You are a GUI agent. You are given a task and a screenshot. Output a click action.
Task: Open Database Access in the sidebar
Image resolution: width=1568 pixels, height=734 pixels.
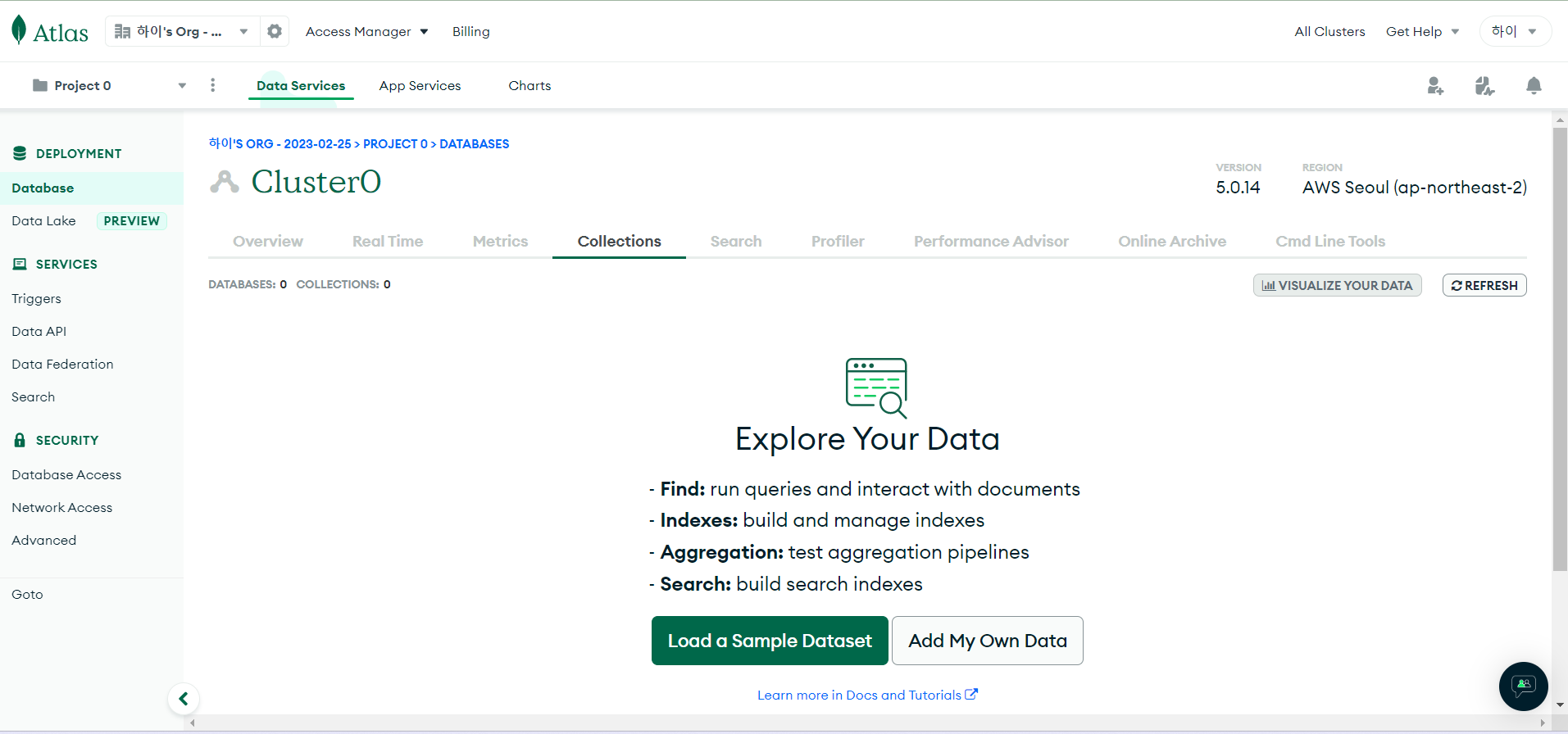click(66, 474)
